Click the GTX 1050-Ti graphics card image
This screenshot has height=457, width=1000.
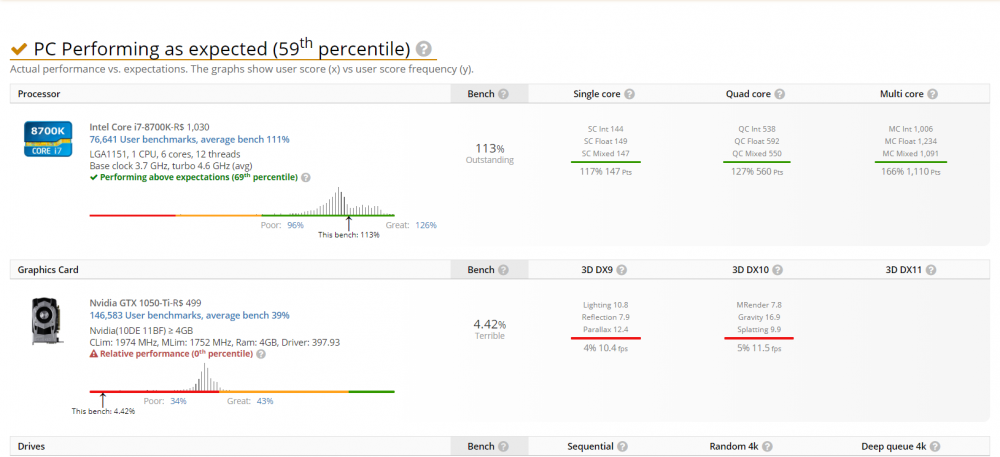coord(47,322)
